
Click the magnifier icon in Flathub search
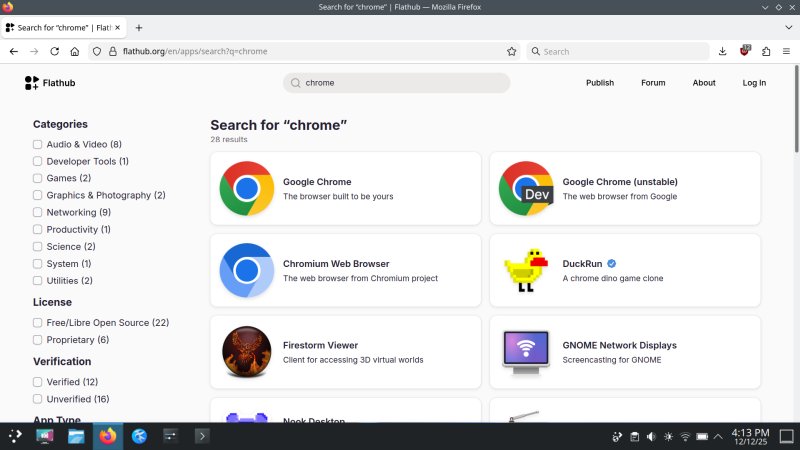pyautogui.click(x=295, y=83)
